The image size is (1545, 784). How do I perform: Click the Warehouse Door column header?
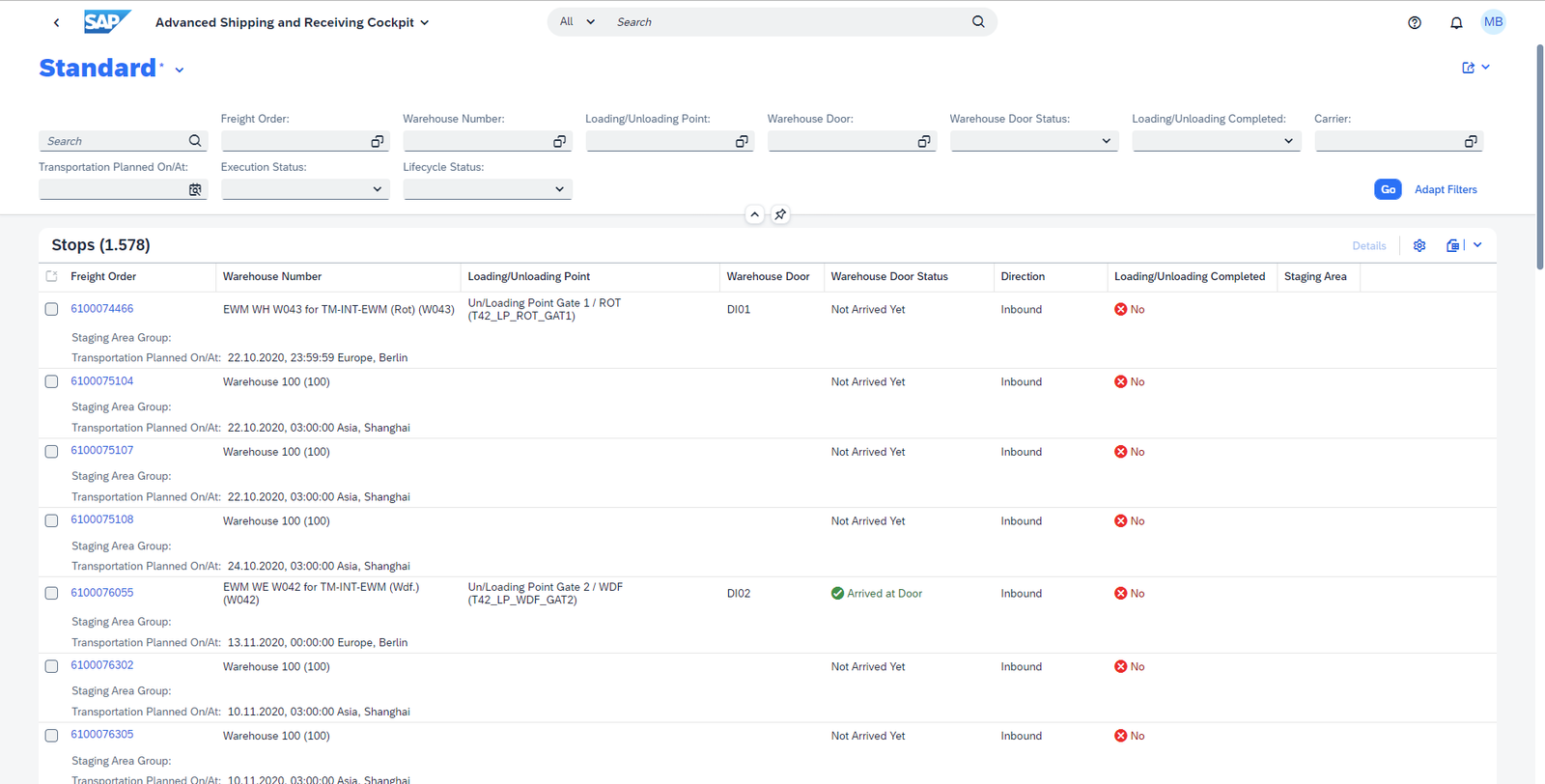pyautogui.click(x=769, y=276)
